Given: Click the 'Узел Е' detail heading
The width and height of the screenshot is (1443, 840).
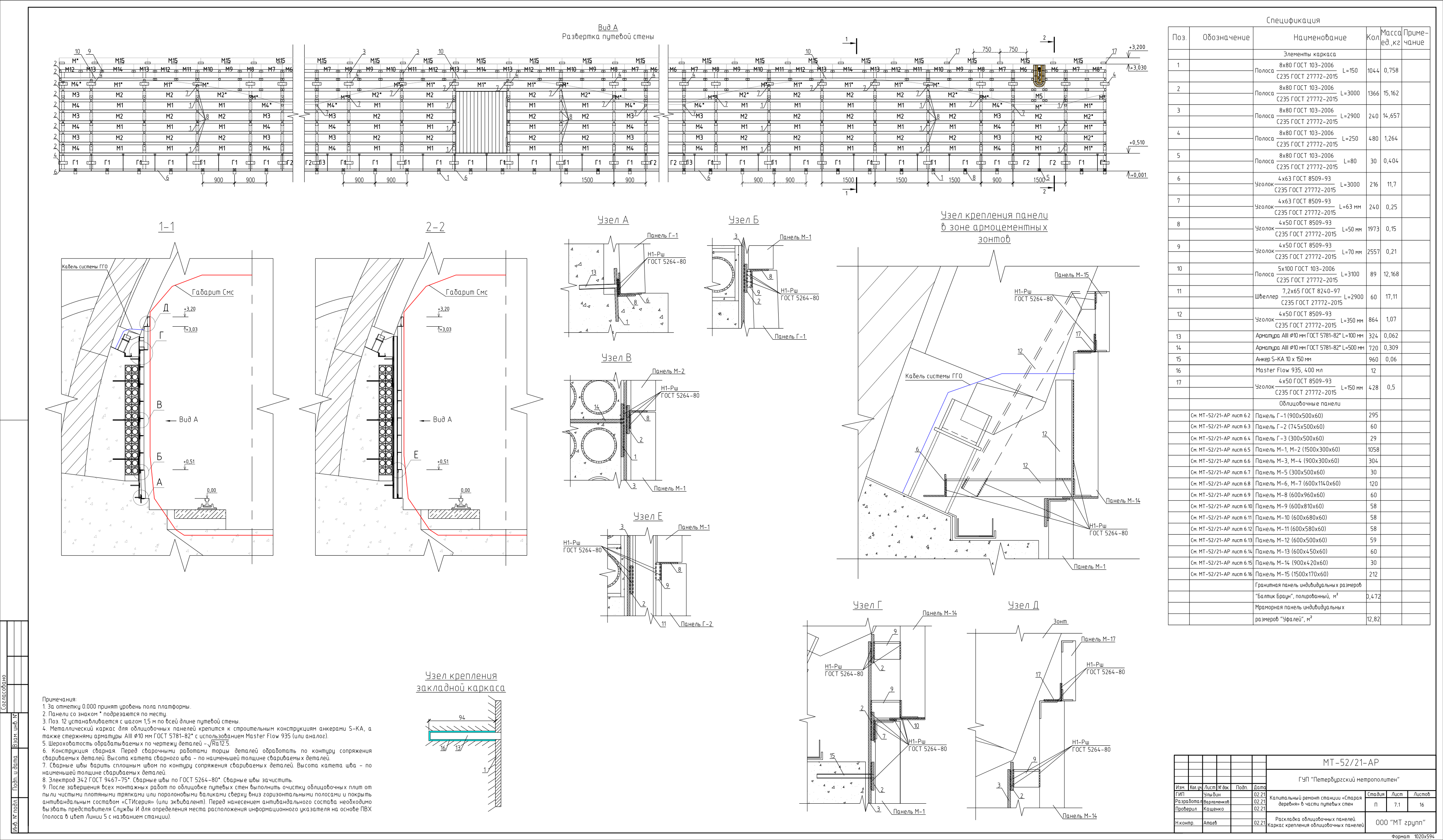Looking at the screenshot, I should 648,516.
